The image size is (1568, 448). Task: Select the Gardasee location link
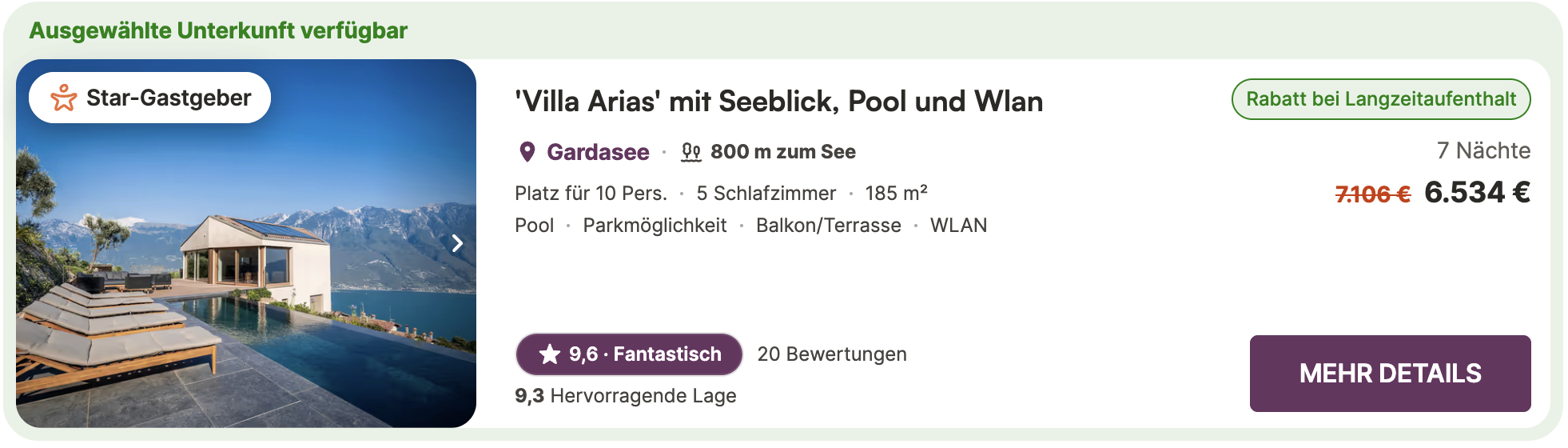pos(597,152)
